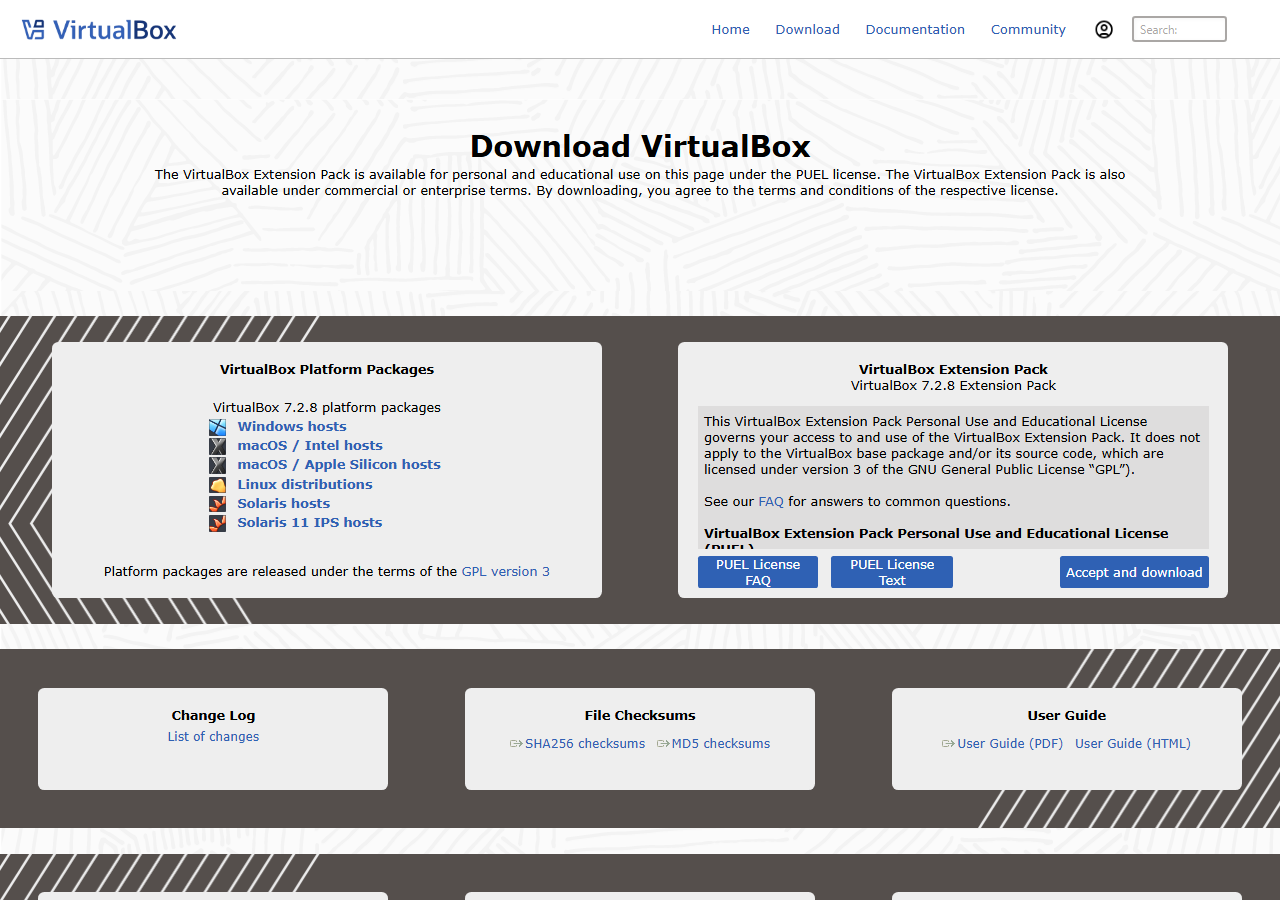
Task: Download the Windows hosts package
Action: (x=292, y=426)
